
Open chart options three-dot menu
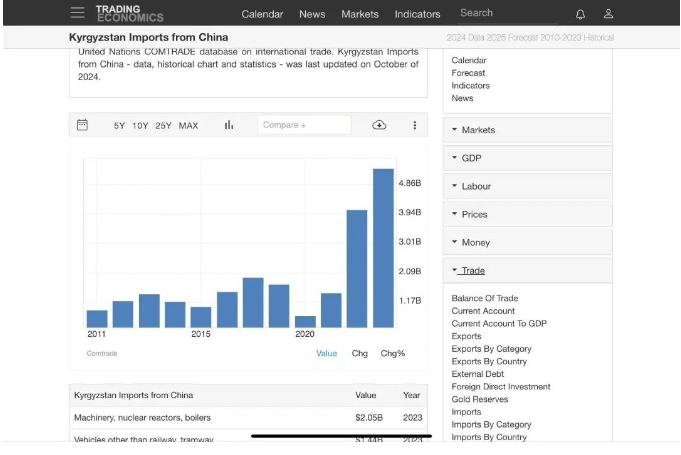click(415, 125)
